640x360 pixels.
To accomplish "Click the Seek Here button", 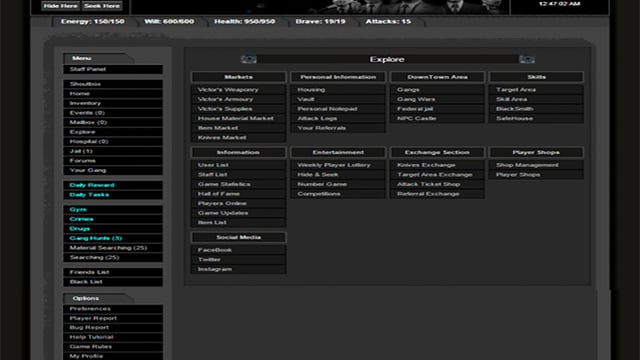I will [x=102, y=6].
